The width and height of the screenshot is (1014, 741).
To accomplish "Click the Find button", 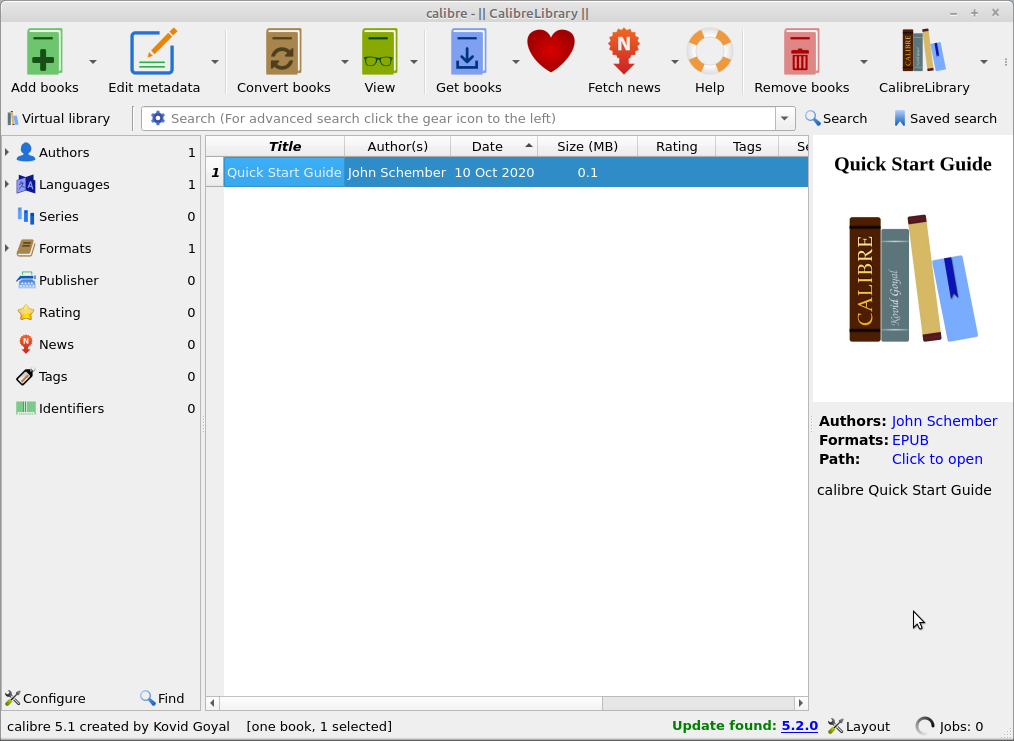I will coord(162,698).
